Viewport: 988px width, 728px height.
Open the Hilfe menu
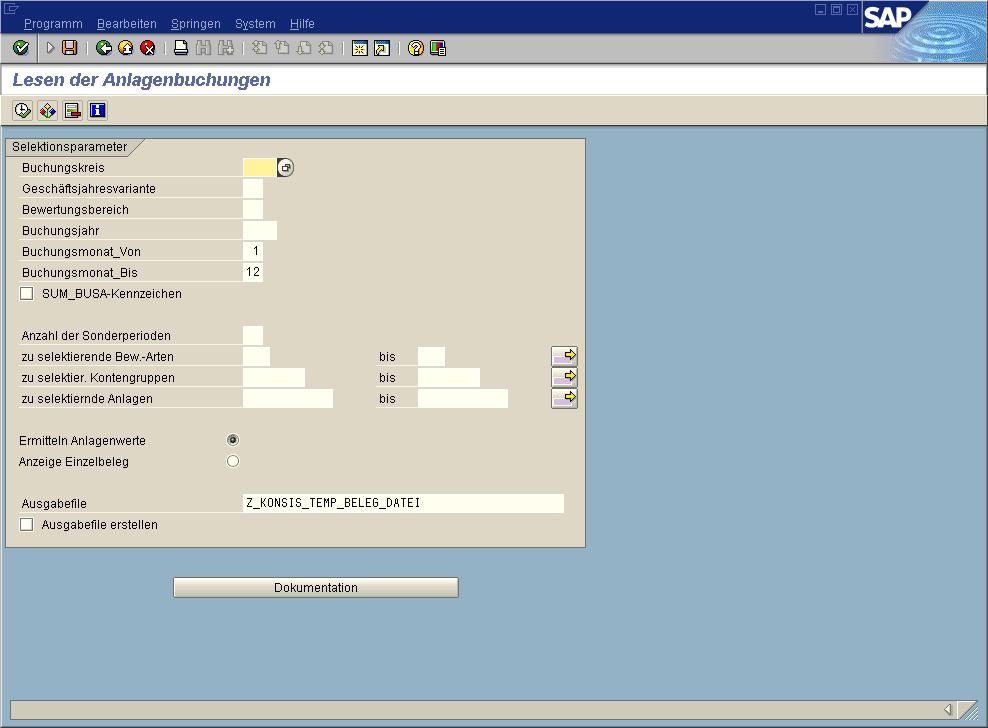(302, 24)
